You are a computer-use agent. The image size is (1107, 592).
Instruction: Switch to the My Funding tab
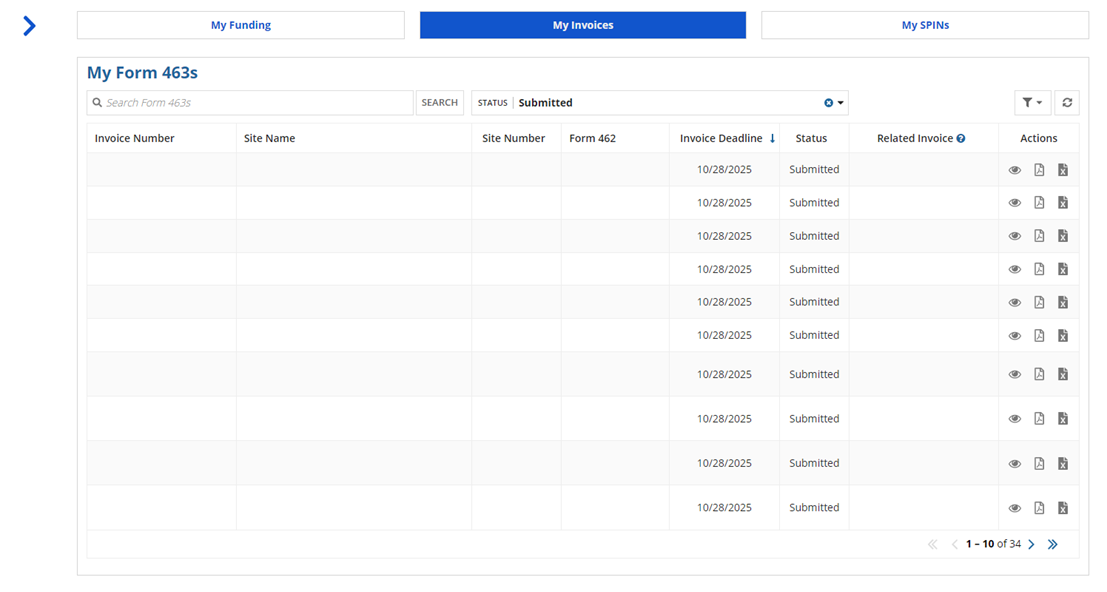point(241,25)
